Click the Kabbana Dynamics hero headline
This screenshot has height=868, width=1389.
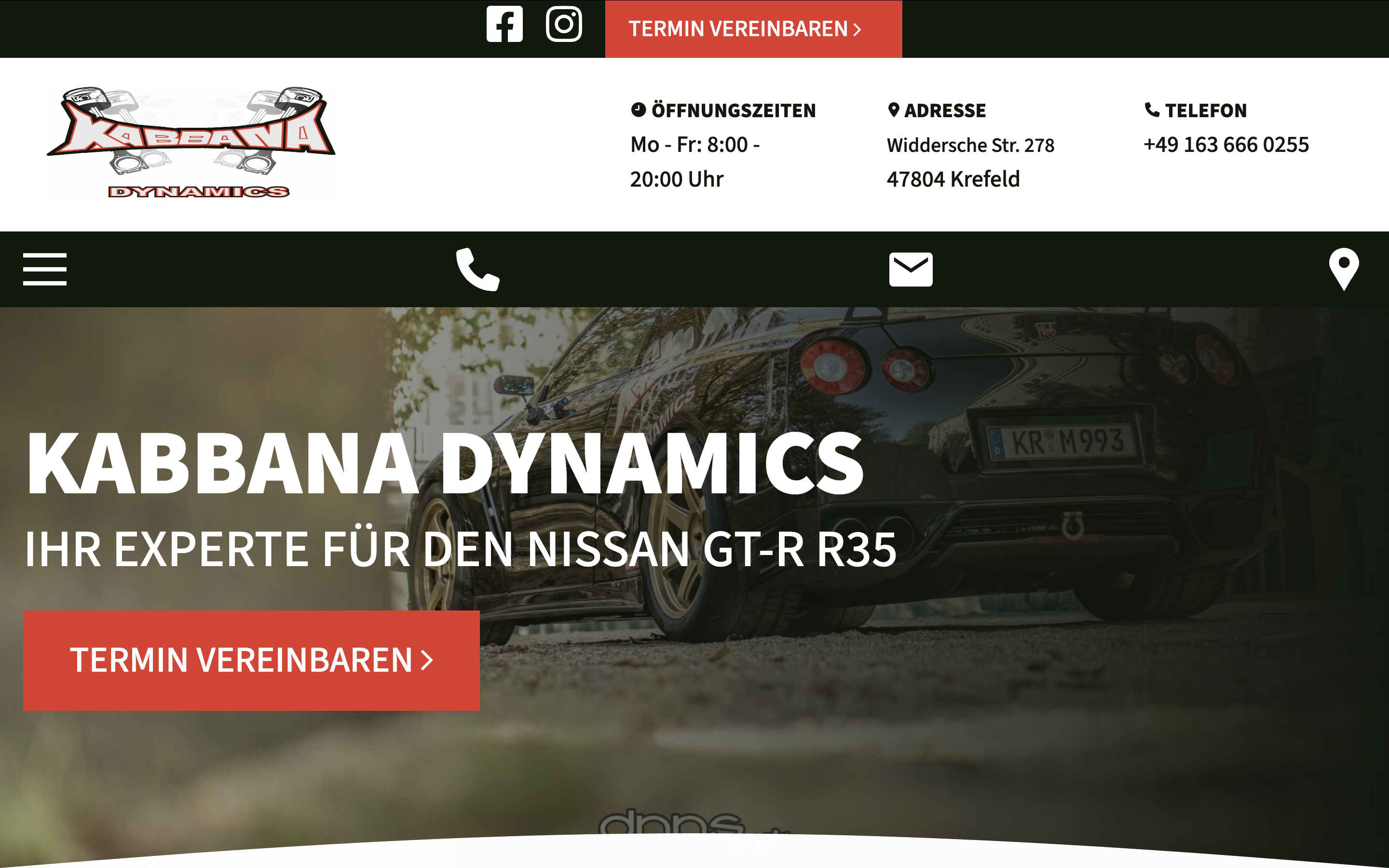[x=444, y=463]
